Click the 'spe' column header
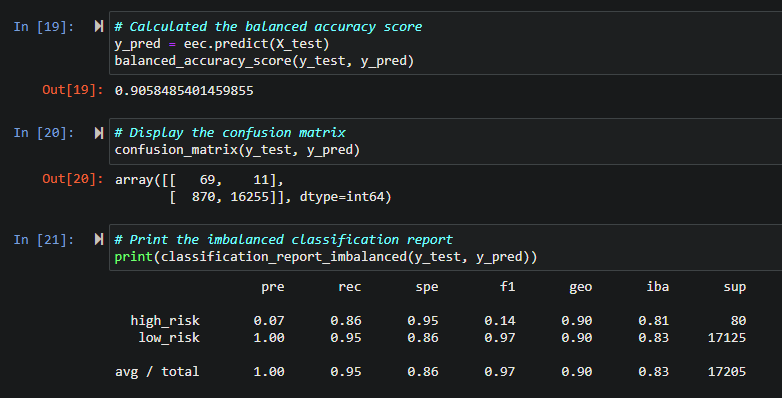Screen dimensions: 782x398 click(427, 287)
